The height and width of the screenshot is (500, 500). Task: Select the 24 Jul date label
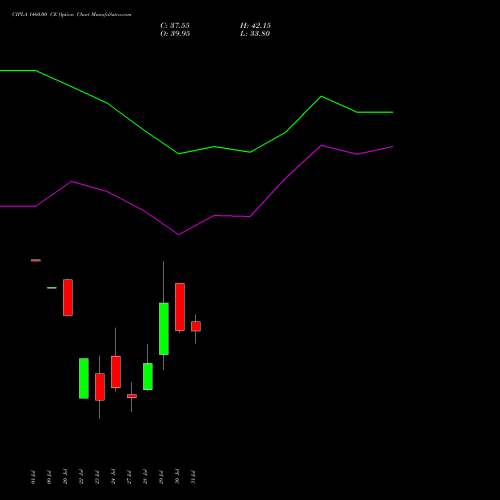pos(113,477)
